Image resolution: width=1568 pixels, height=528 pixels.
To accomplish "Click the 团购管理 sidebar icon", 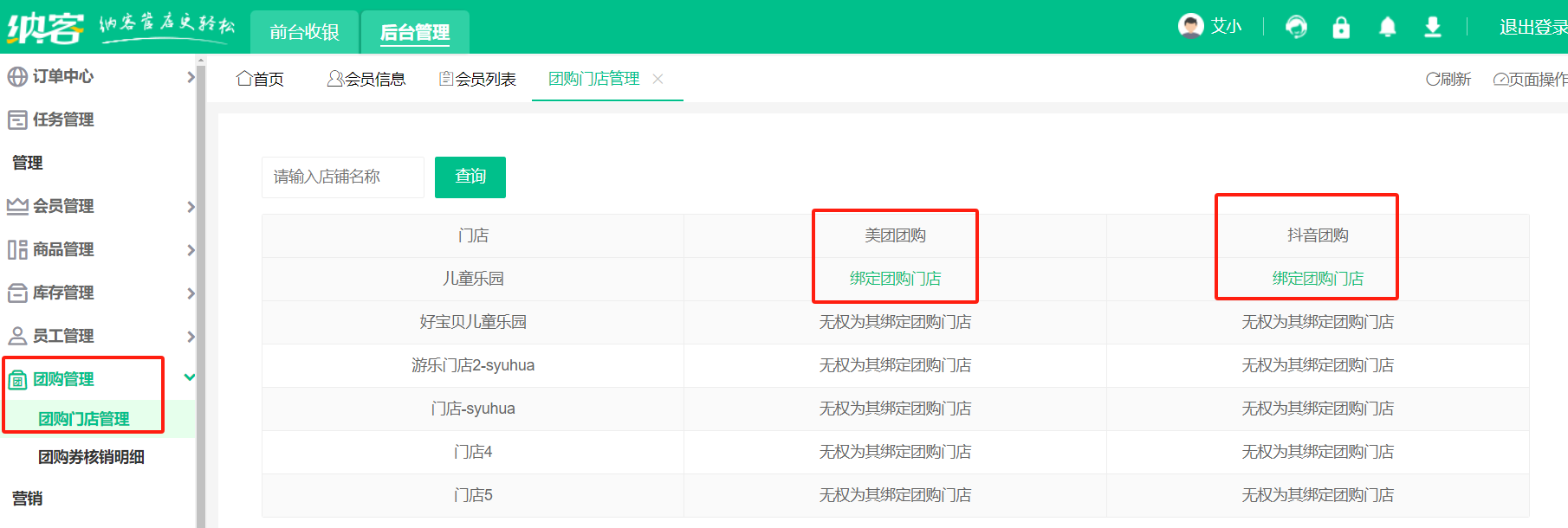I will click(17, 380).
